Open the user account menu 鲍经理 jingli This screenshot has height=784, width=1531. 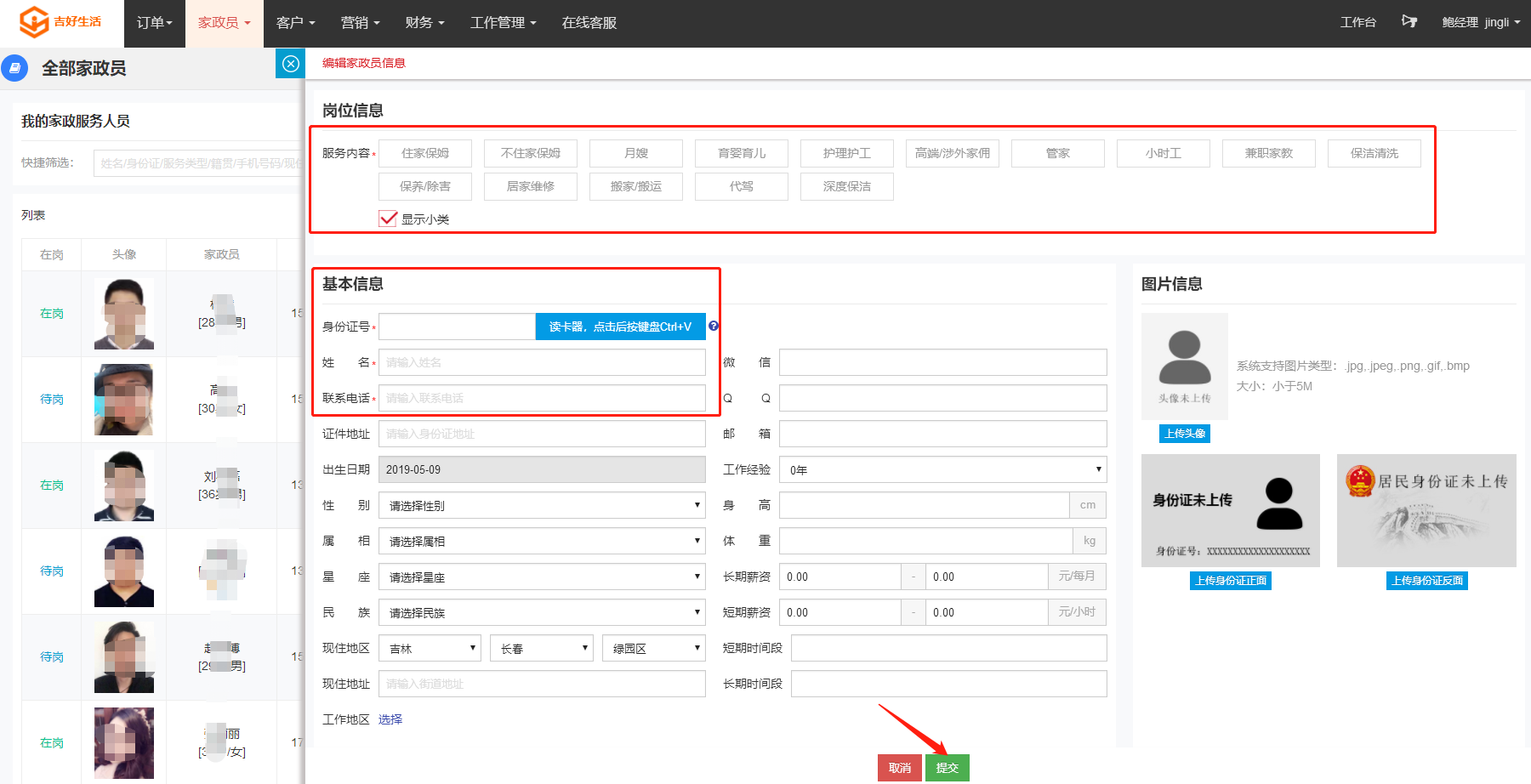tap(1481, 22)
